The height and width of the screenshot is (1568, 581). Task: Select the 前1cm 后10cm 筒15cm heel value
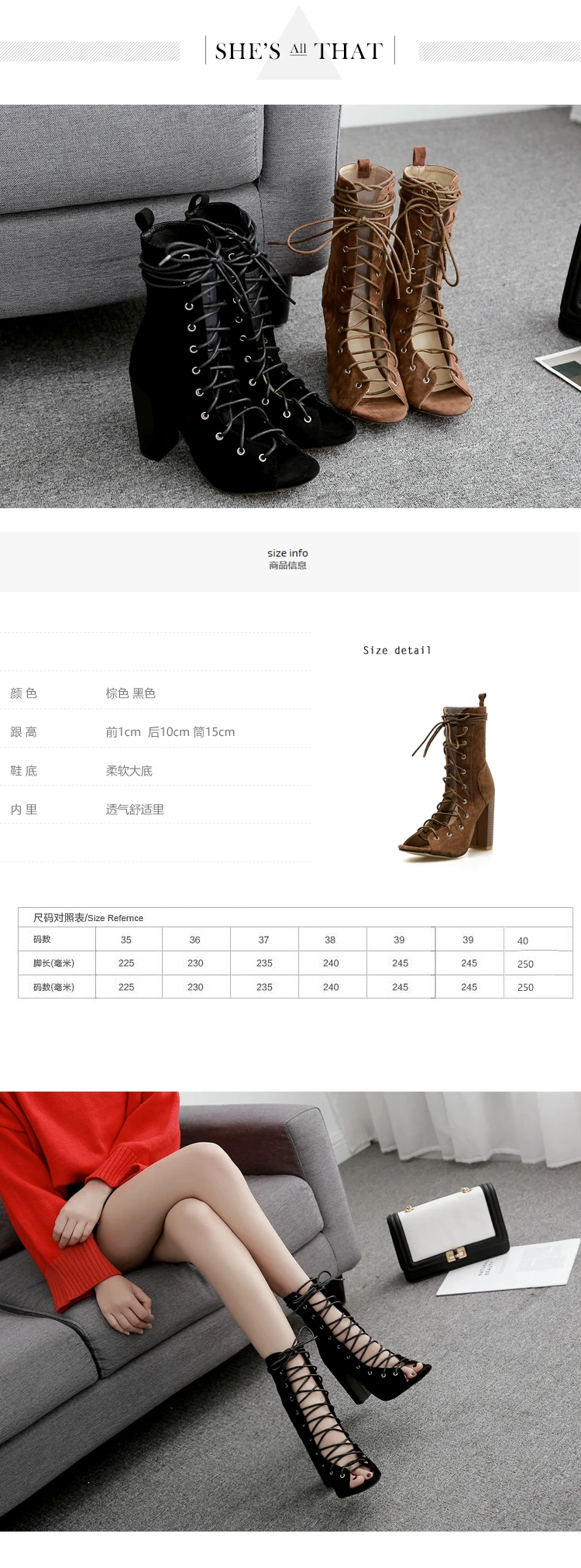[x=170, y=732]
